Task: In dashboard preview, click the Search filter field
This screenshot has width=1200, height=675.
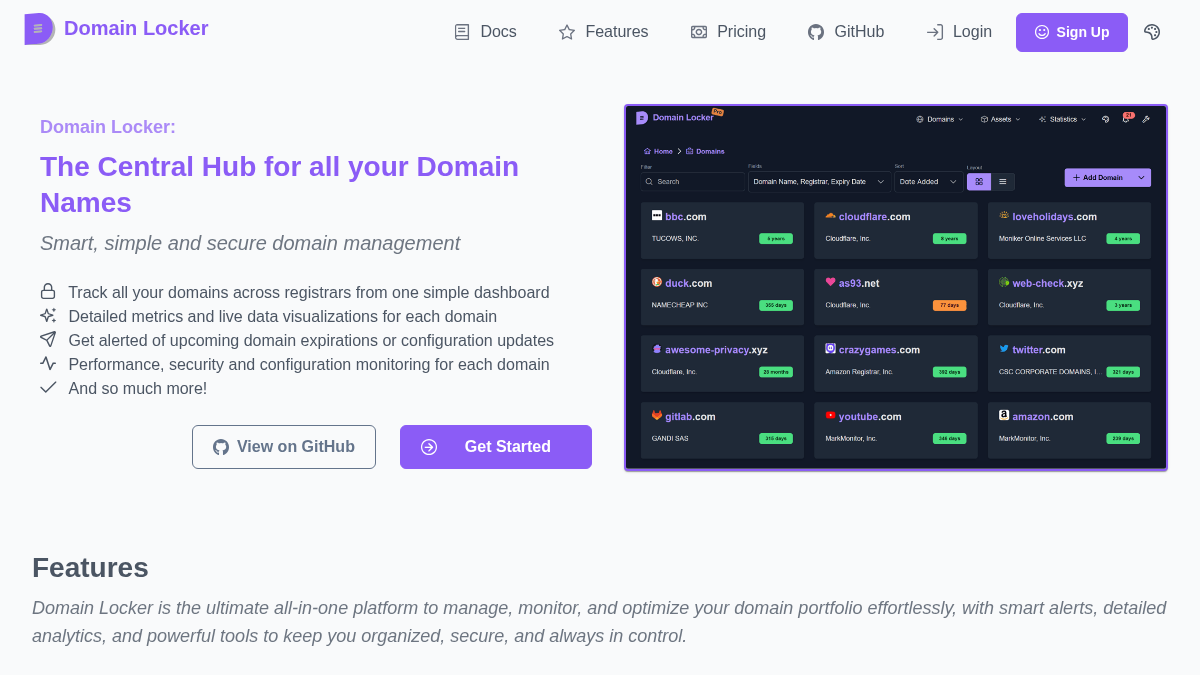Action: (x=693, y=182)
